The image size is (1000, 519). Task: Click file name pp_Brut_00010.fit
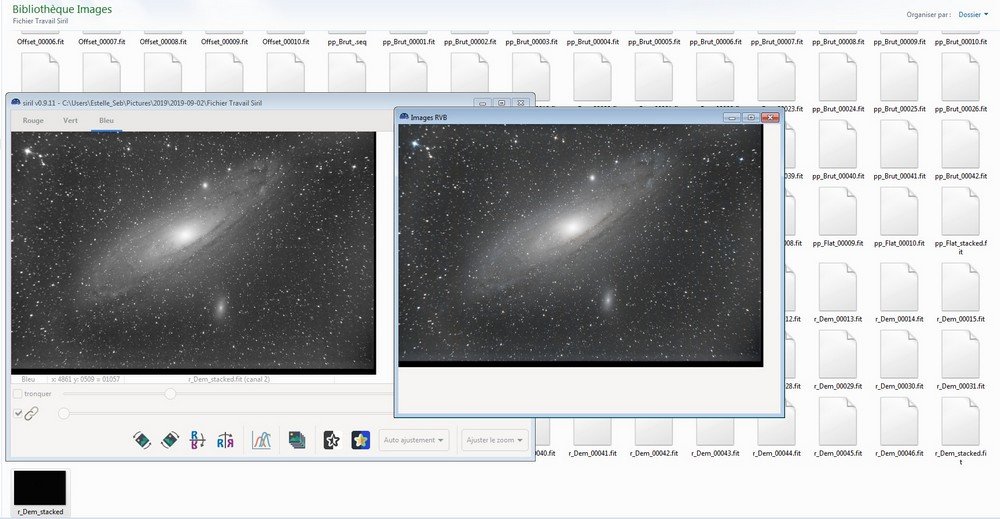960,41
